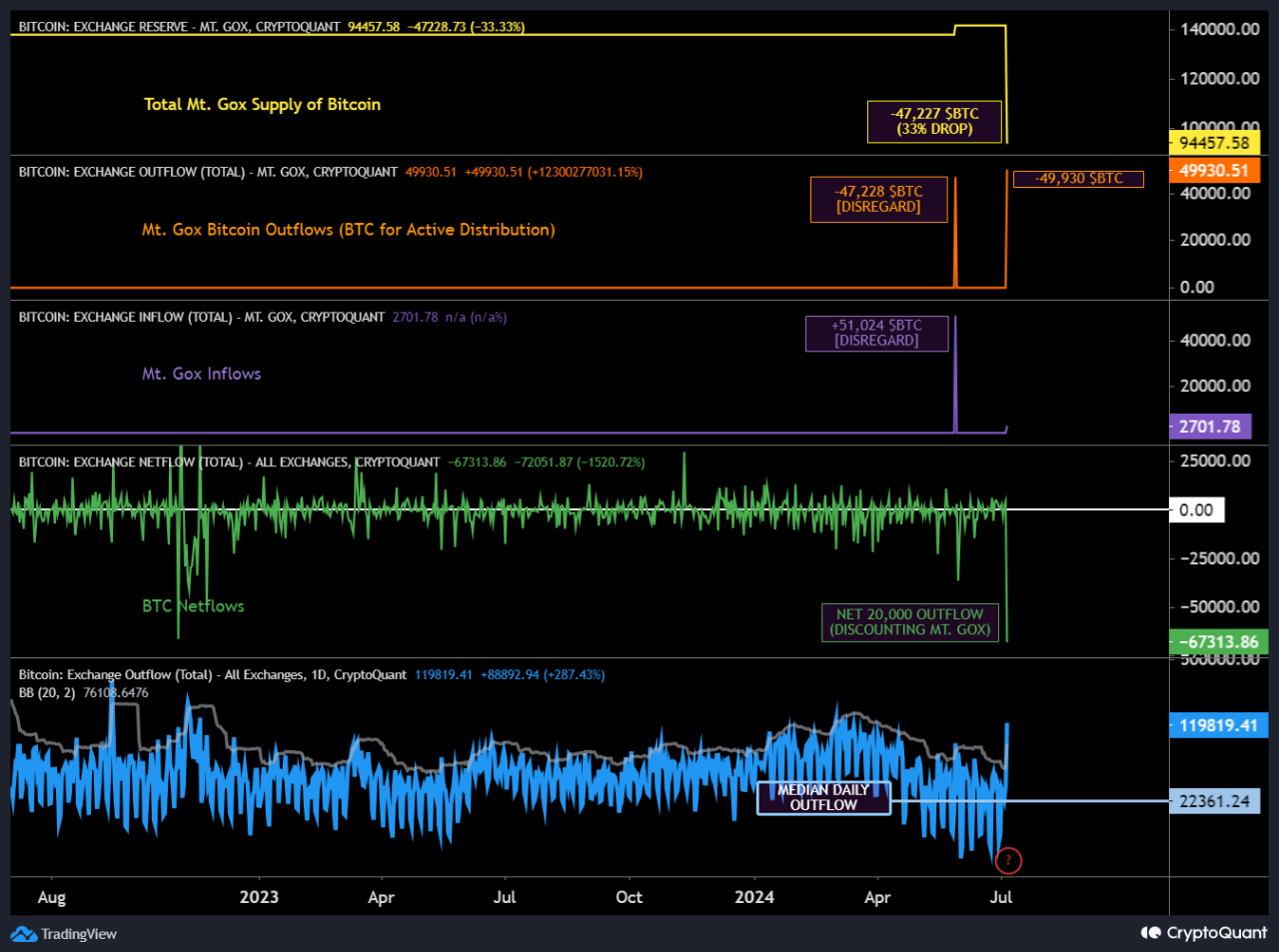Click the inflow legend value '2701.78'

click(416, 317)
